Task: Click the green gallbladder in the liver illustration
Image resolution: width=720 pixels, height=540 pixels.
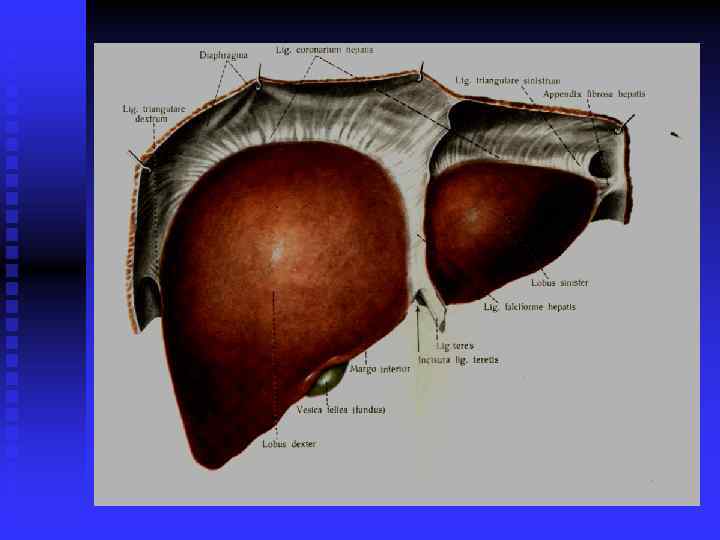Action: (x=328, y=379)
